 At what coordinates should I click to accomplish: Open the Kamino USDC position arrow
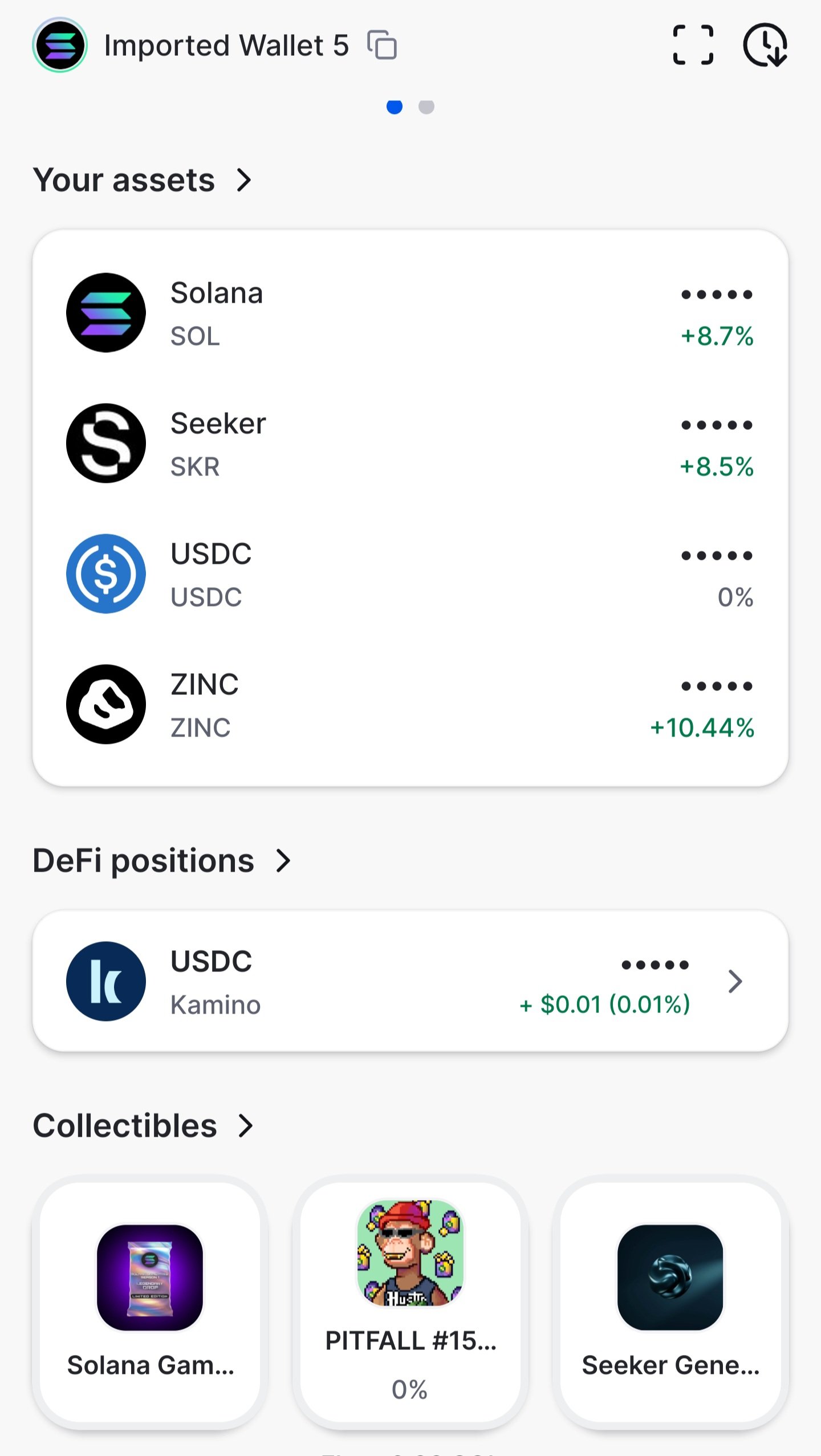(735, 981)
